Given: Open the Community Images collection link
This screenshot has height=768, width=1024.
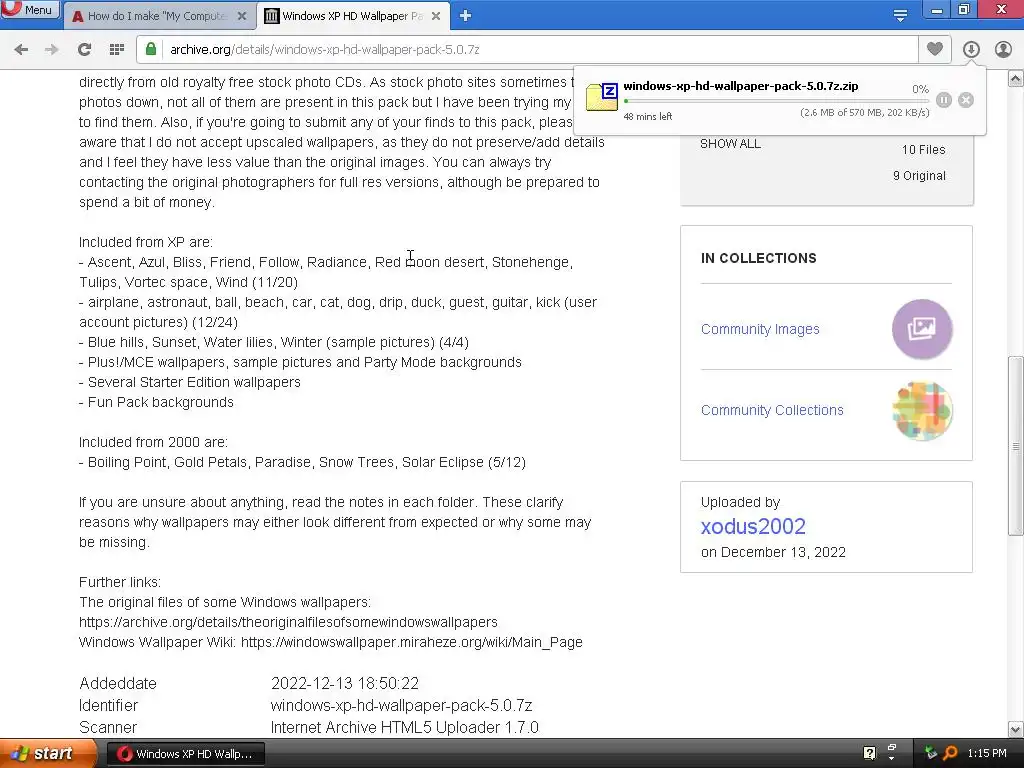Looking at the screenshot, I should click(760, 329).
